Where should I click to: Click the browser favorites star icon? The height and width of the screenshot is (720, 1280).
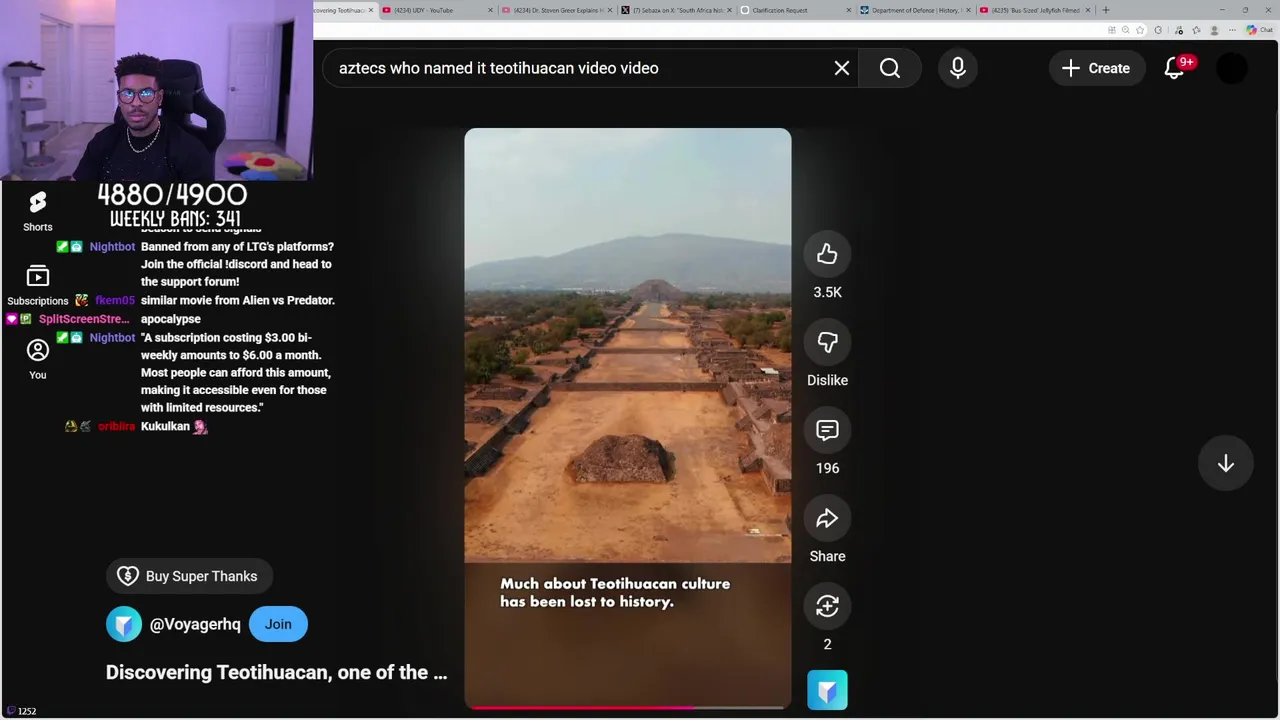[1140, 30]
